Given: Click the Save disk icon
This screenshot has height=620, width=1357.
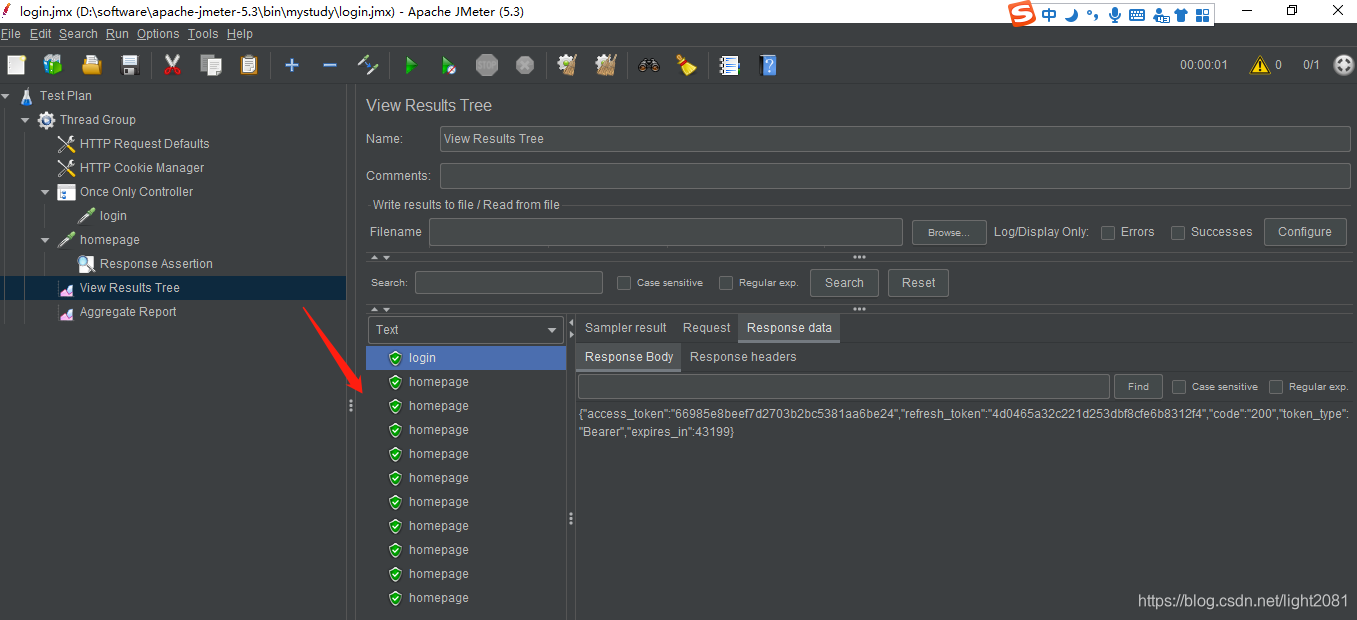Looking at the screenshot, I should [129, 65].
